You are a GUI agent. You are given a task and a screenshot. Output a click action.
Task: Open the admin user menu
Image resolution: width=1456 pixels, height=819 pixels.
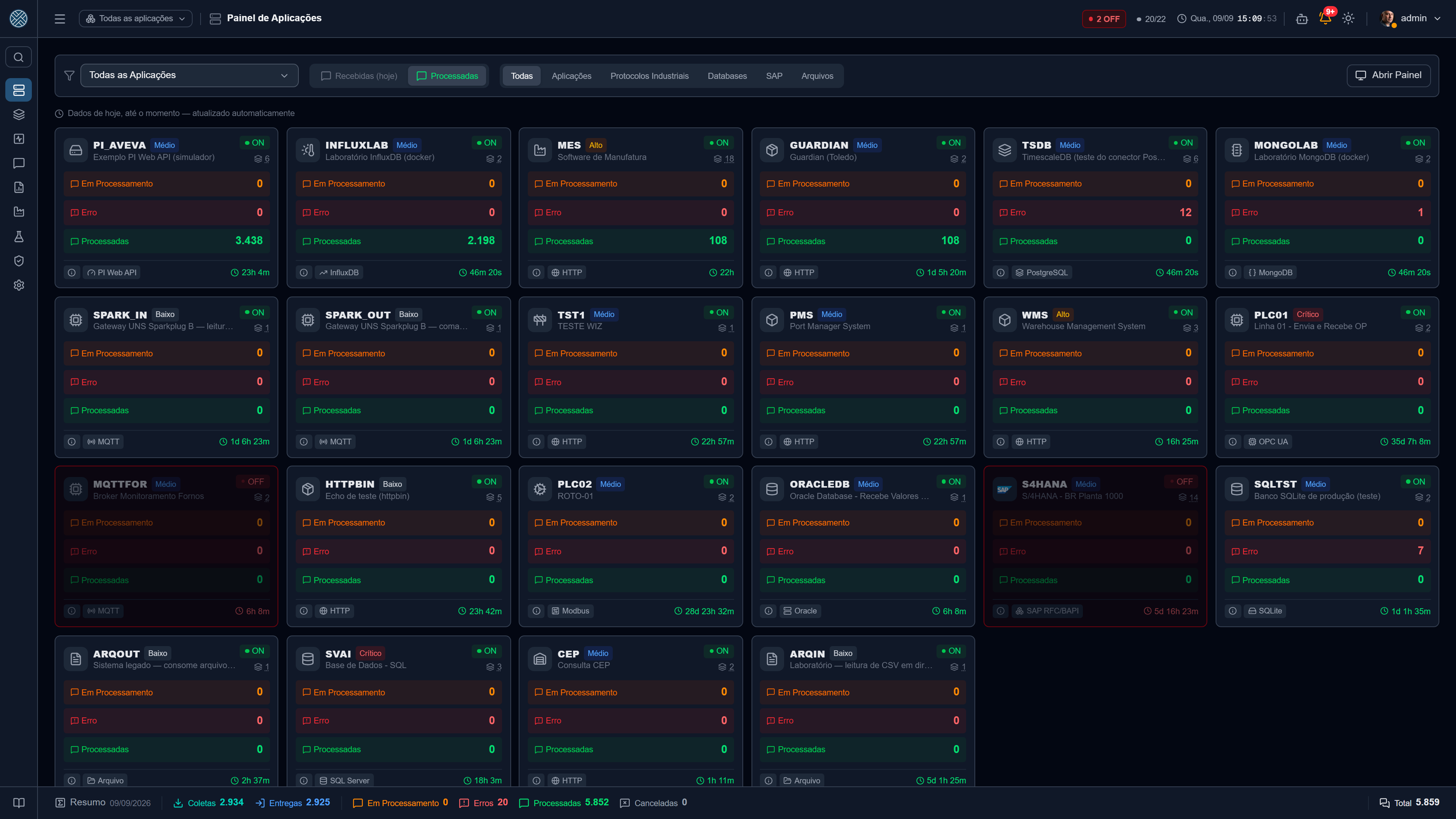click(1410, 19)
